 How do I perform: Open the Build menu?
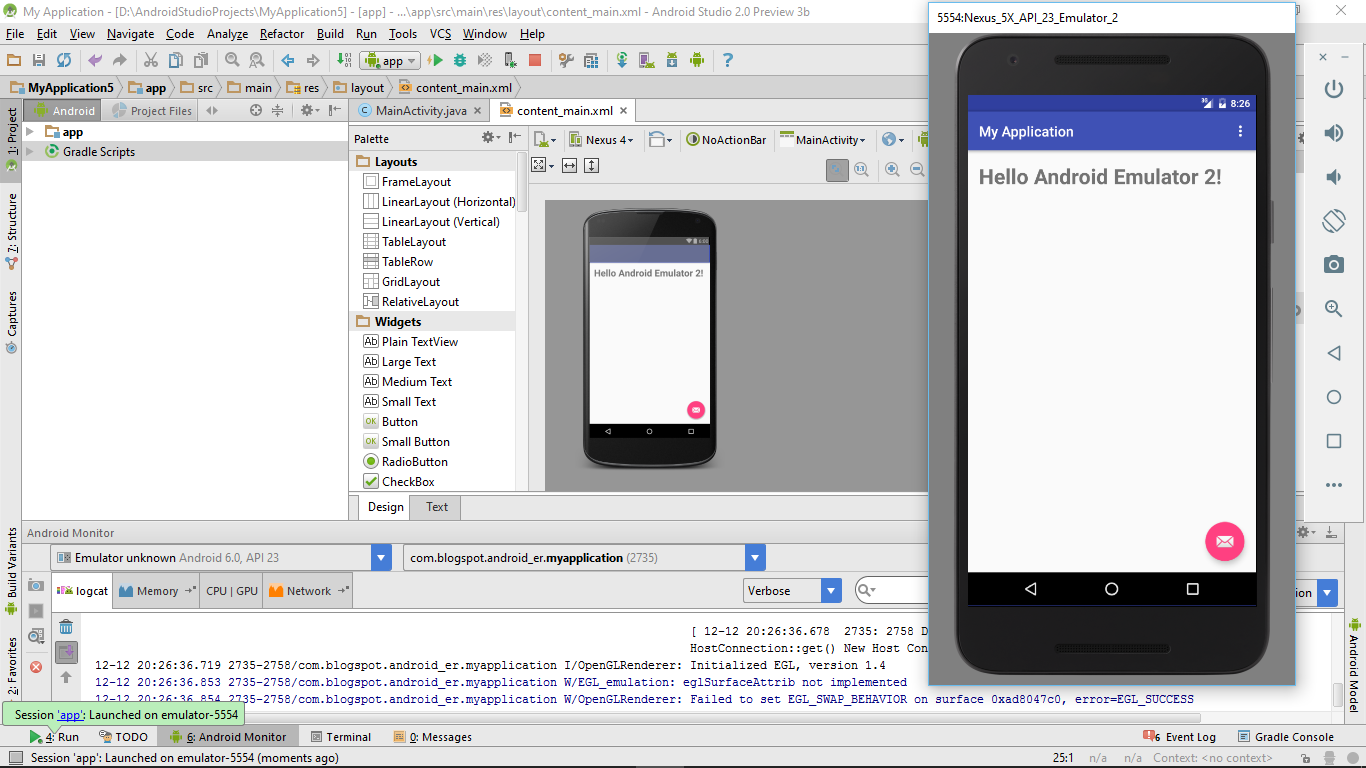pyautogui.click(x=330, y=34)
